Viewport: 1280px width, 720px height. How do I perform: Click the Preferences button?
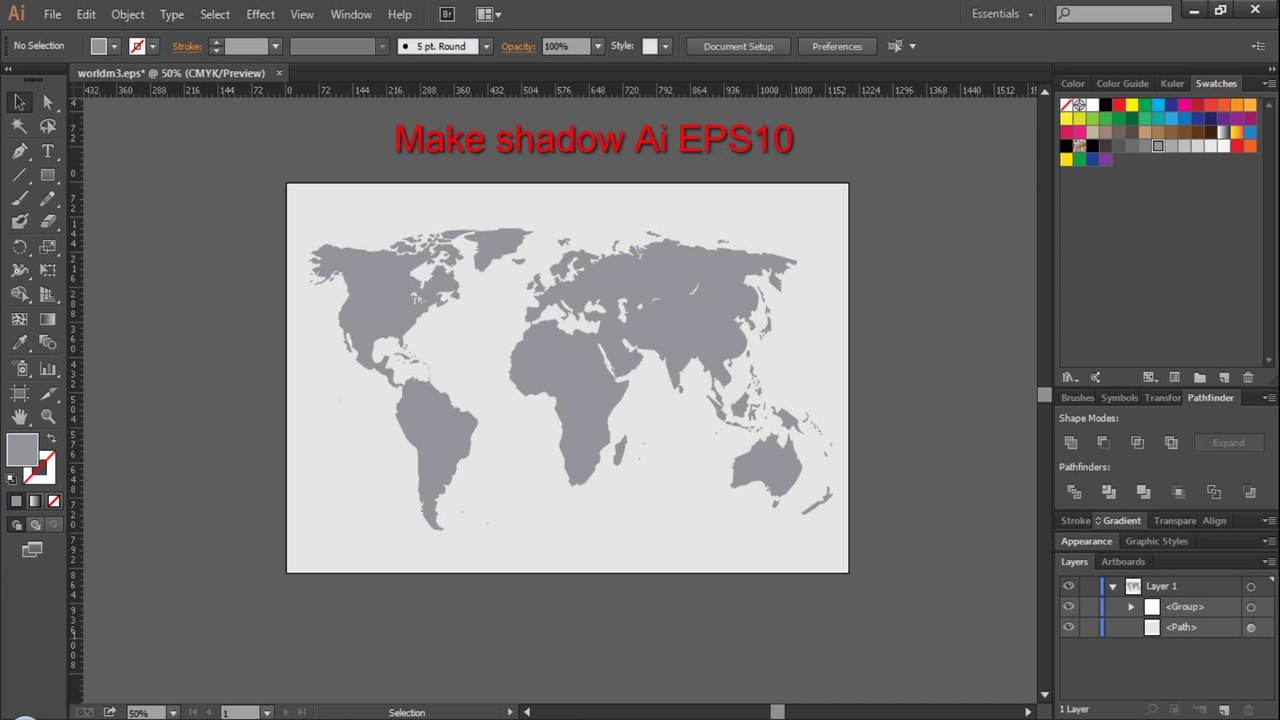pyautogui.click(x=837, y=46)
